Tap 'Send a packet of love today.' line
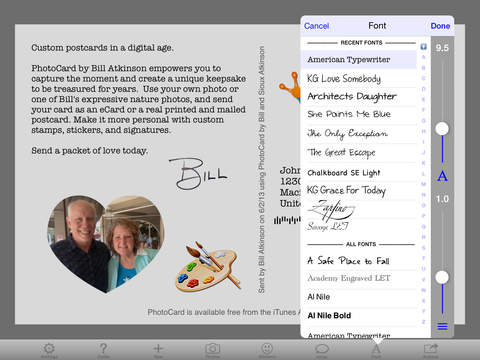This screenshot has width=480, height=360. [89, 151]
